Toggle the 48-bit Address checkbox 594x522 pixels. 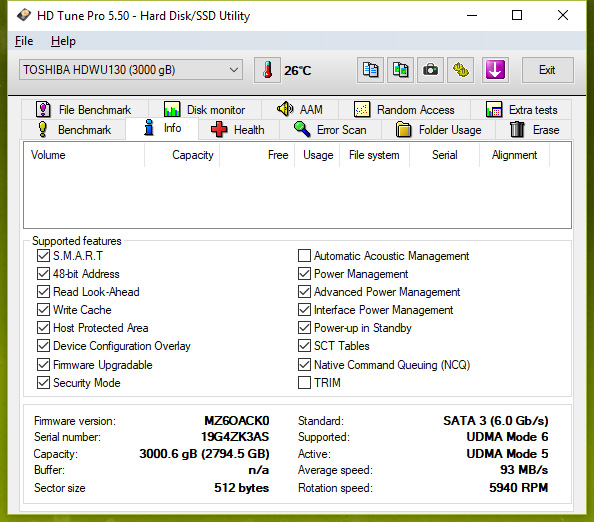pyautogui.click(x=43, y=274)
